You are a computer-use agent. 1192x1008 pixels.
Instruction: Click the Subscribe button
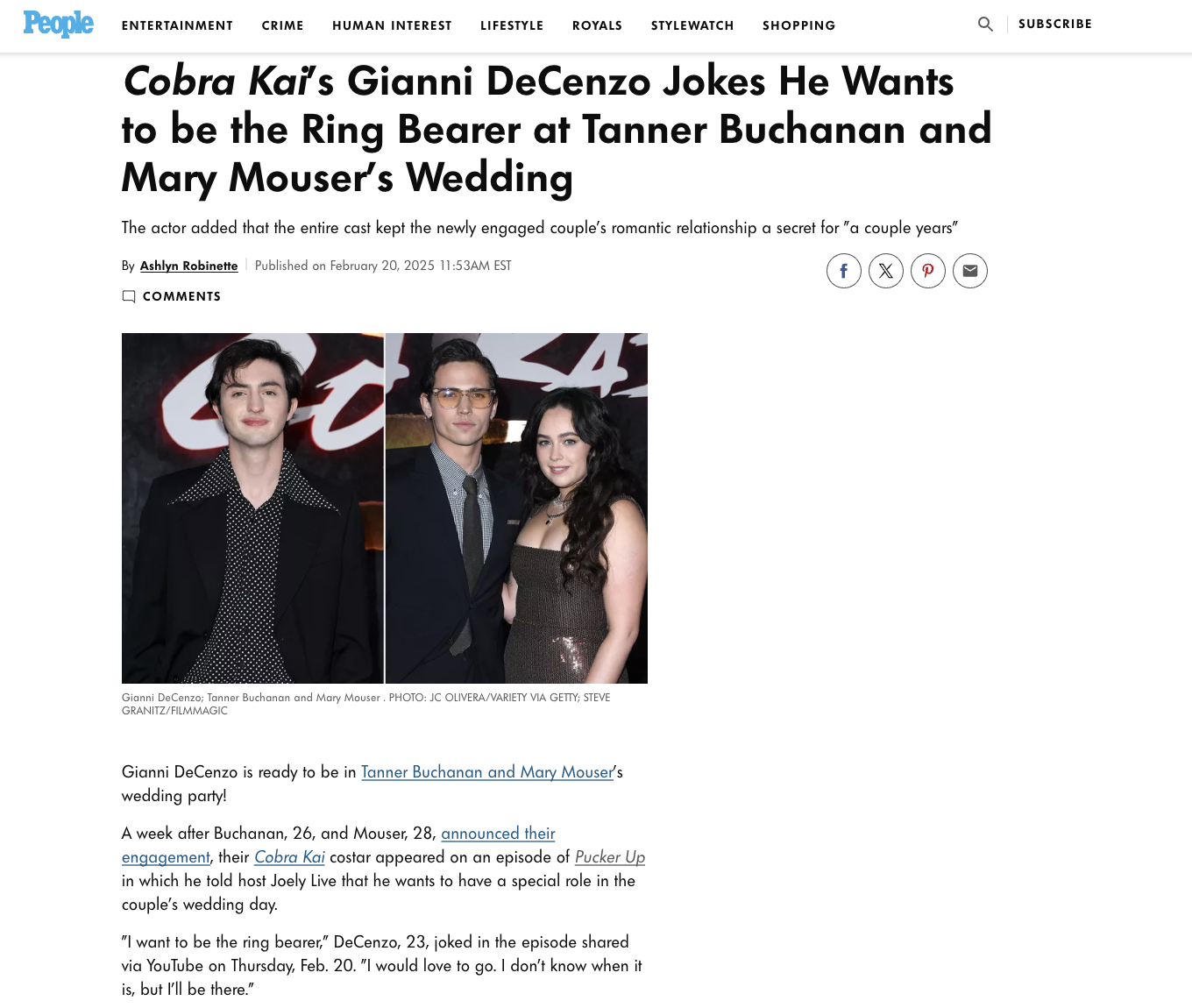tap(1055, 24)
